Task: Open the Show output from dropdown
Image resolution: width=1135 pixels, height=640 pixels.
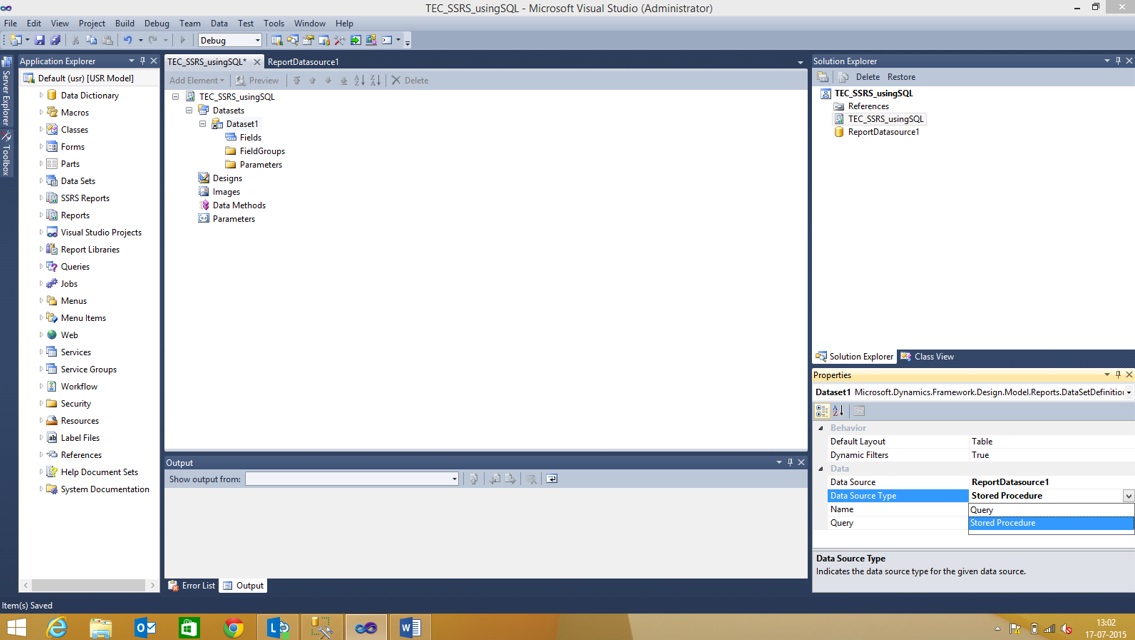Action: point(454,479)
